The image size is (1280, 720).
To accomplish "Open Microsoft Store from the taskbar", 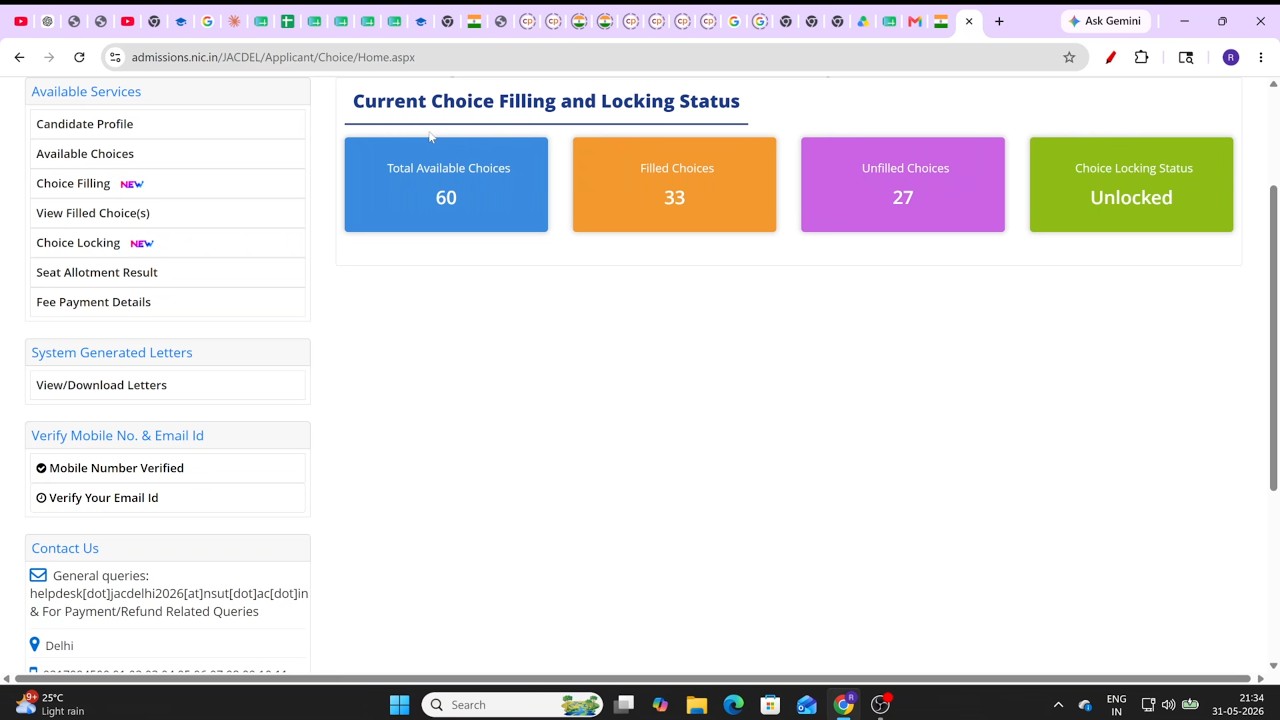I will [770, 705].
